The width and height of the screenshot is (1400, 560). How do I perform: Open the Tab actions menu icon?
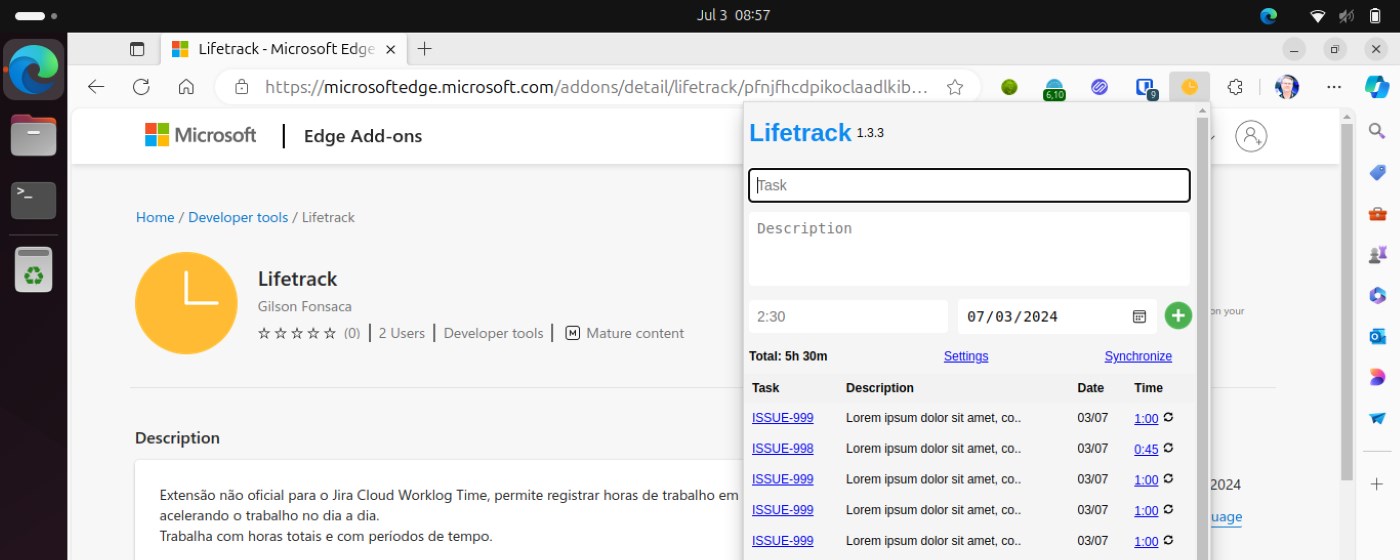(x=137, y=49)
